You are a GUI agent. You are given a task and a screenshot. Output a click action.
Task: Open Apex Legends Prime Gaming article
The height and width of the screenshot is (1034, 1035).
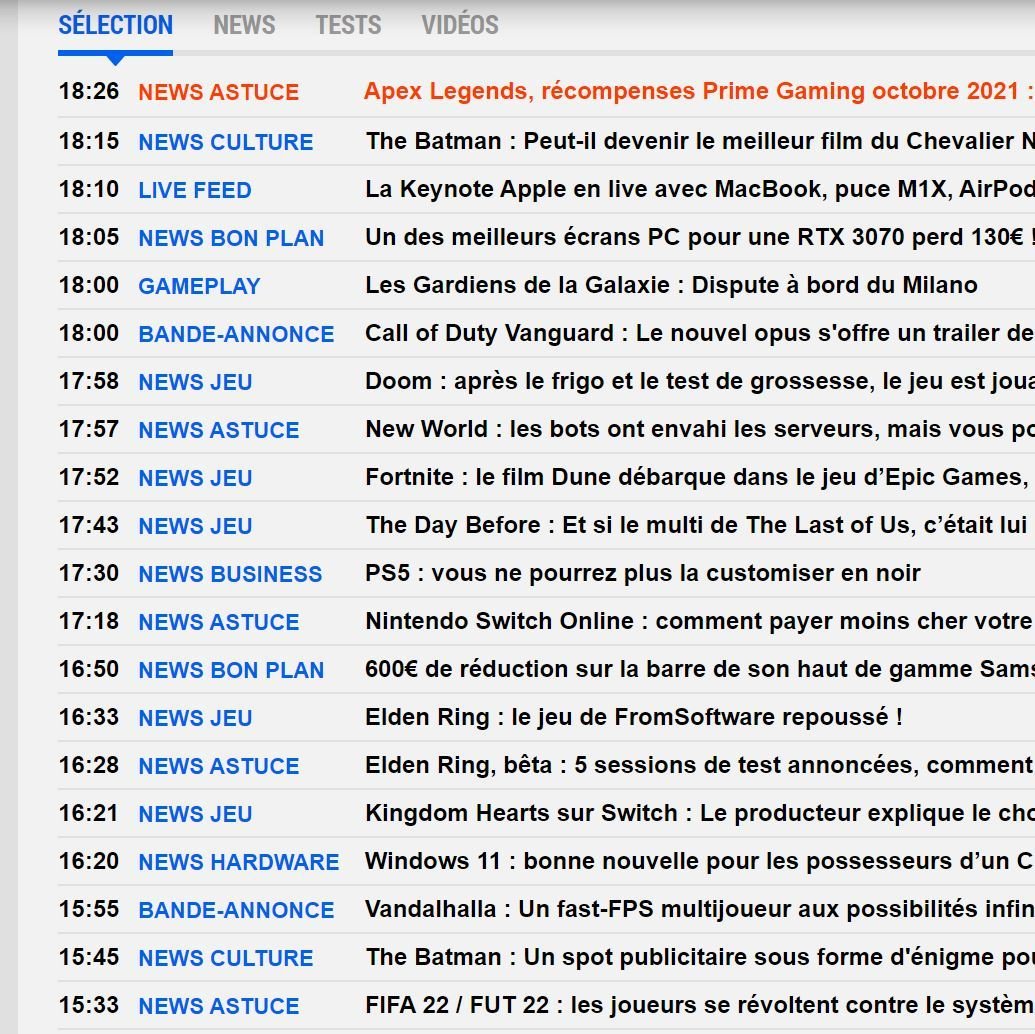(x=699, y=91)
